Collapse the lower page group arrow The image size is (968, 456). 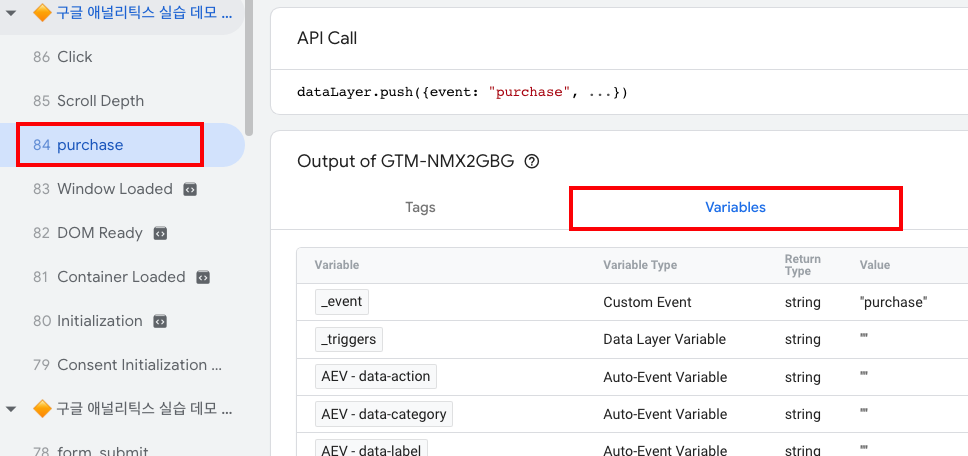click(x=12, y=409)
